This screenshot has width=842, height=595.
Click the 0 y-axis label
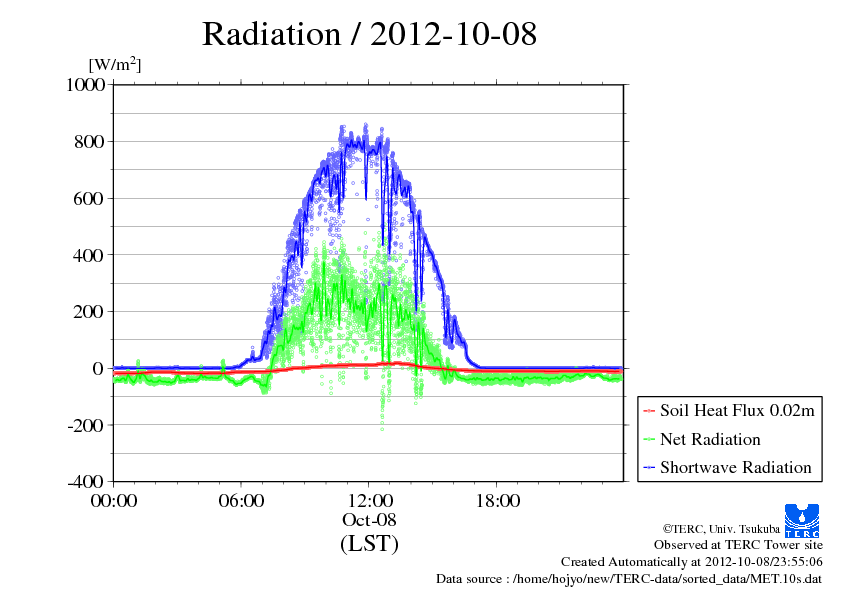(x=98, y=369)
